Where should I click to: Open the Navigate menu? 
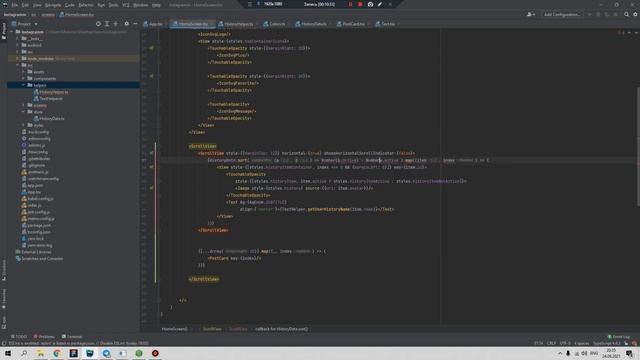click(53, 5)
